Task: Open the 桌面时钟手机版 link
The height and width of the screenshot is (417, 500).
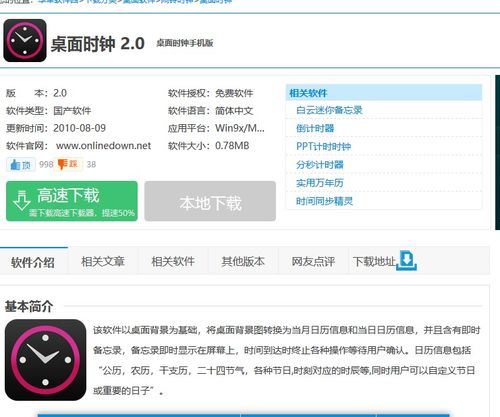Action: (x=185, y=43)
